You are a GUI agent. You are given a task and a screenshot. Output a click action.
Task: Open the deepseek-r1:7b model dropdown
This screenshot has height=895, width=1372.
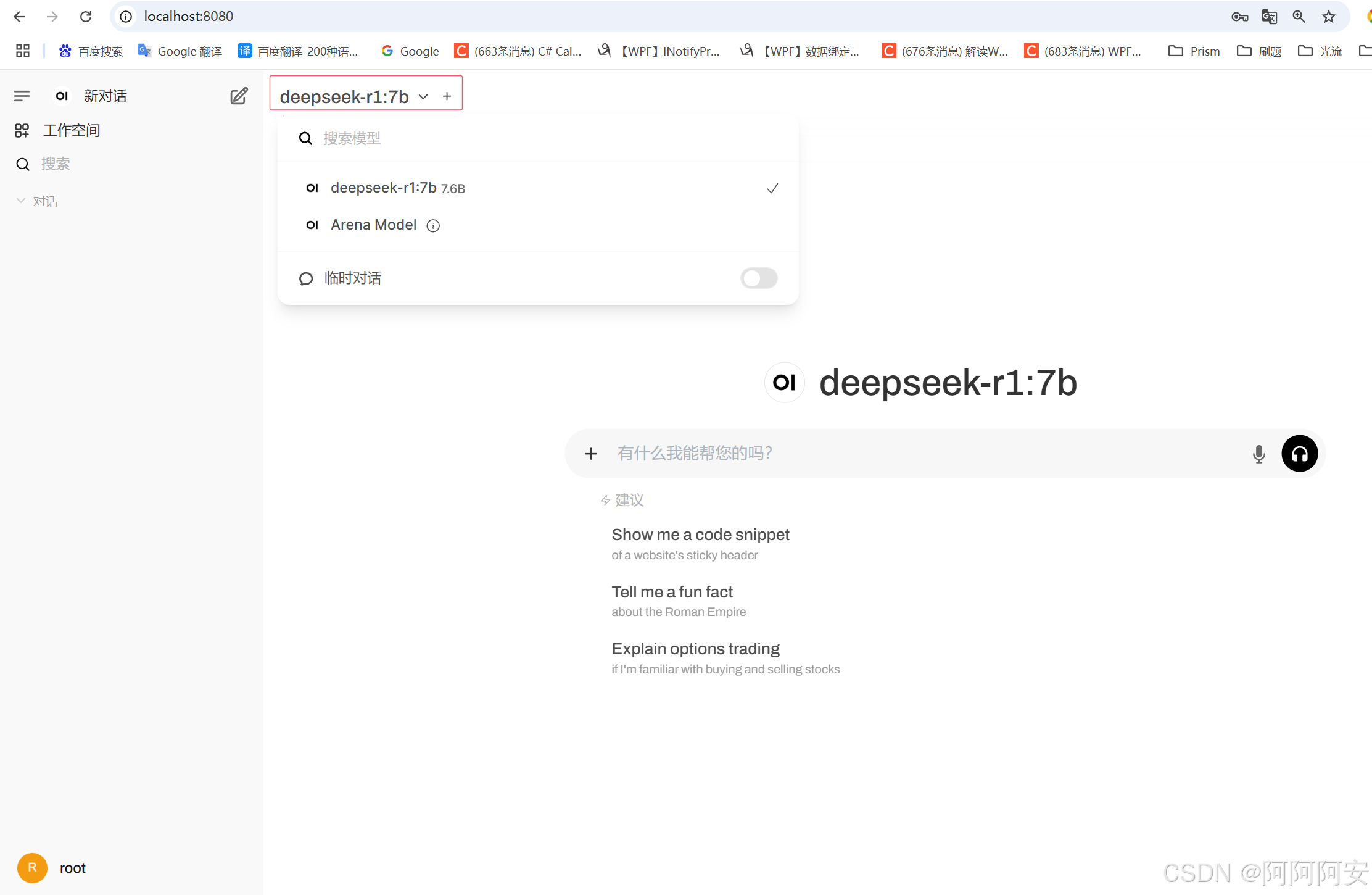354,97
